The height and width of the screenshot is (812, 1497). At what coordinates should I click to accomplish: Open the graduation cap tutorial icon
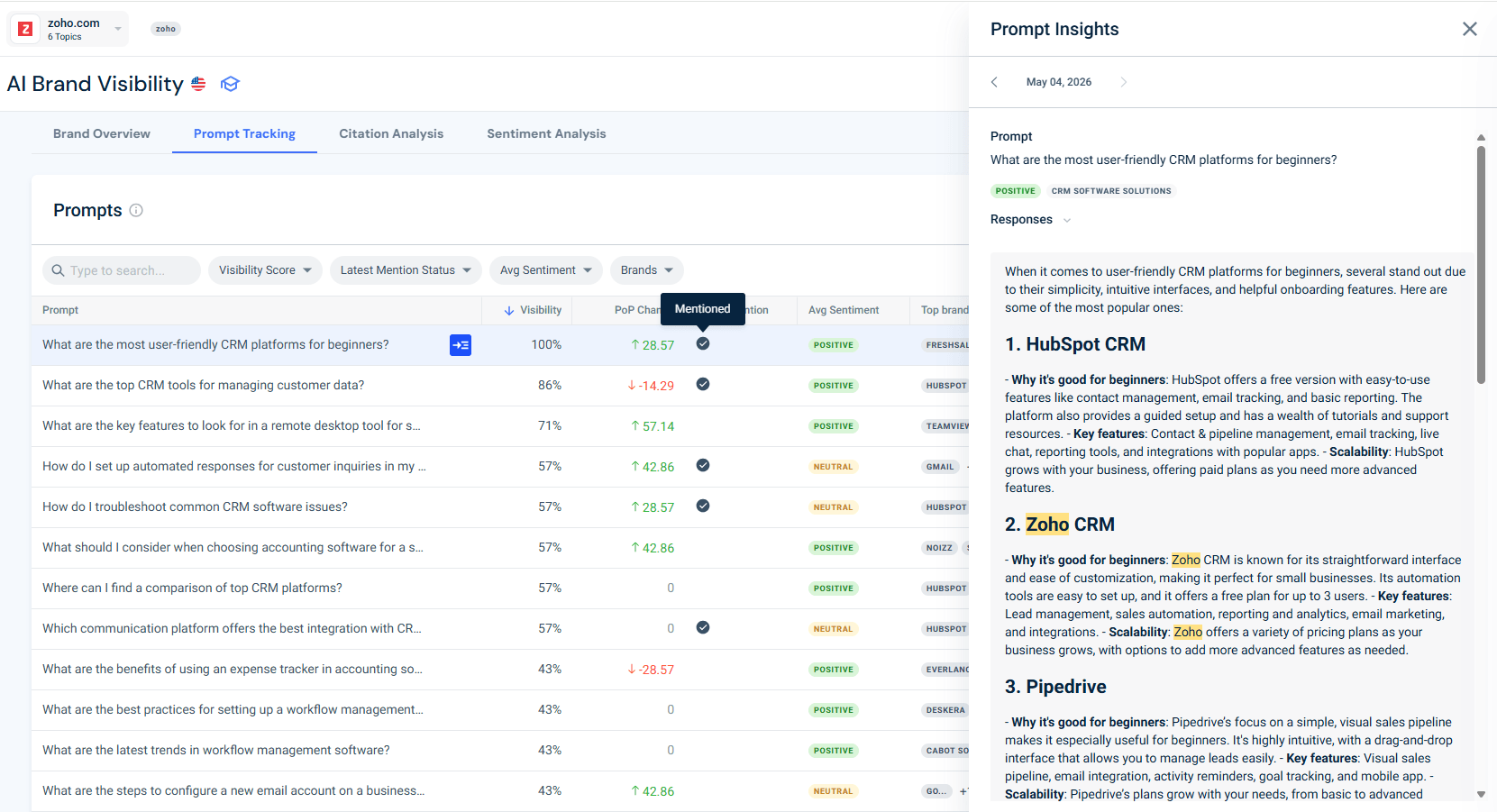(x=230, y=84)
